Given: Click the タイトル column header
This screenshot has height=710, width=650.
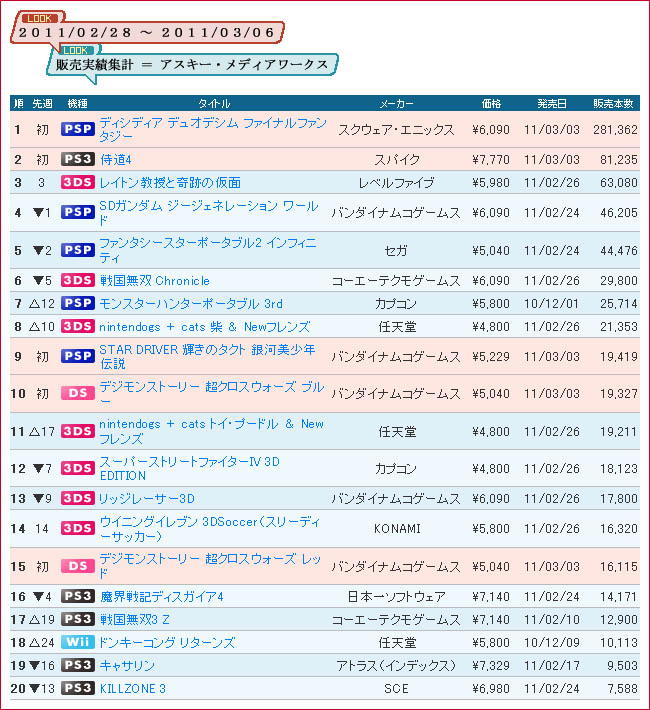Looking at the screenshot, I should (214, 103).
